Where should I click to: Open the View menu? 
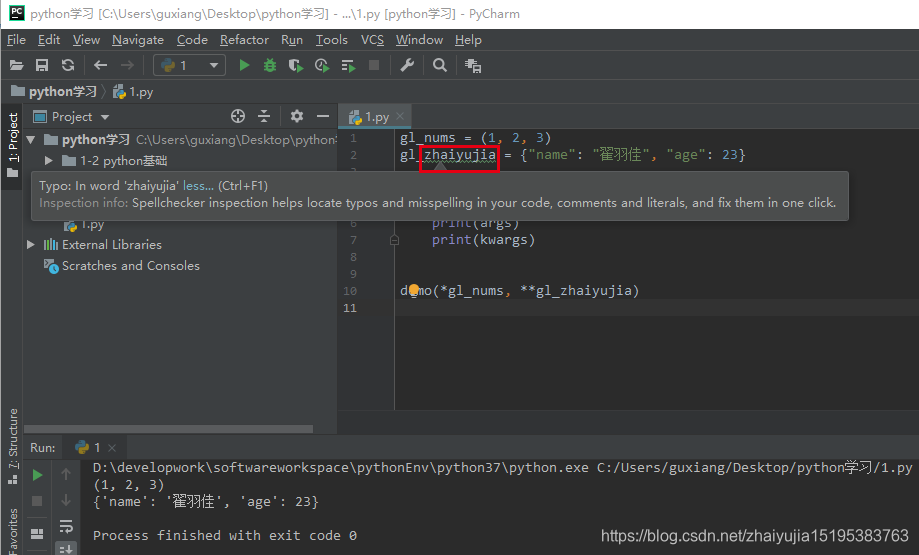tap(86, 40)
